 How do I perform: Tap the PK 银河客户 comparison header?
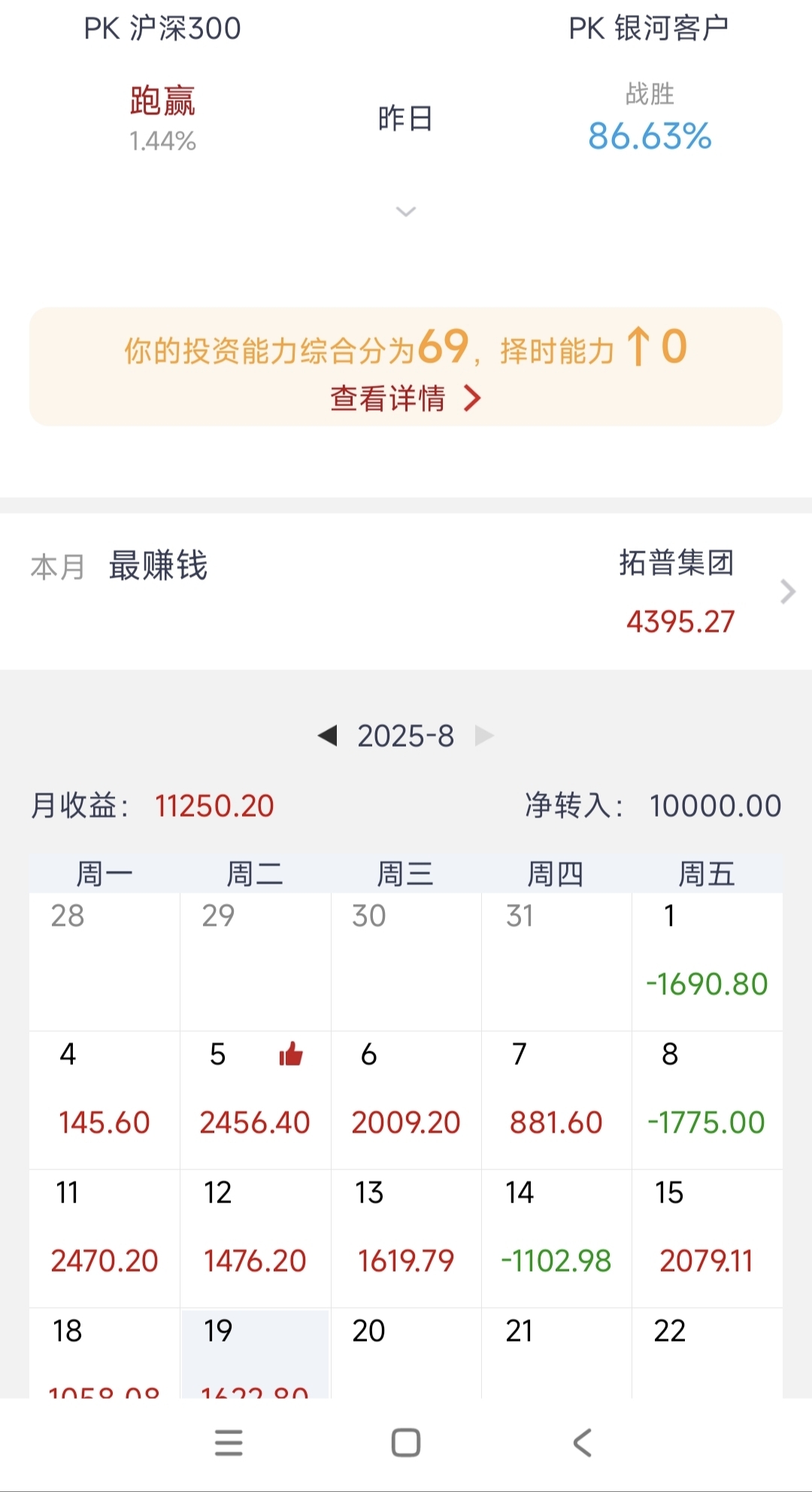(649, 29)
